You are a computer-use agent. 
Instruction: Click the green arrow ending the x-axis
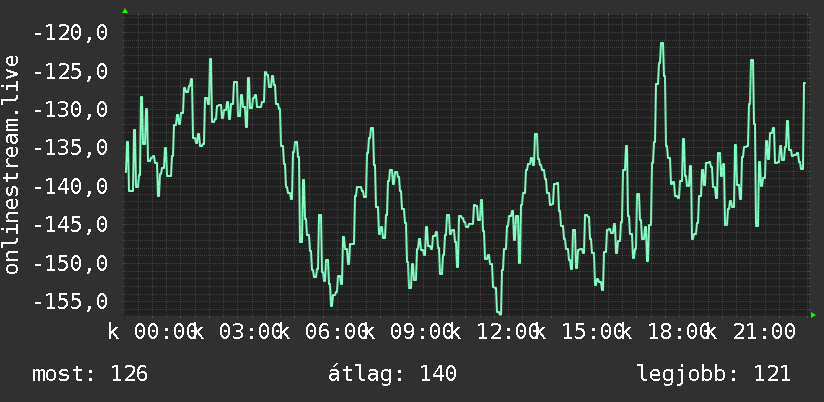(813, 315)
